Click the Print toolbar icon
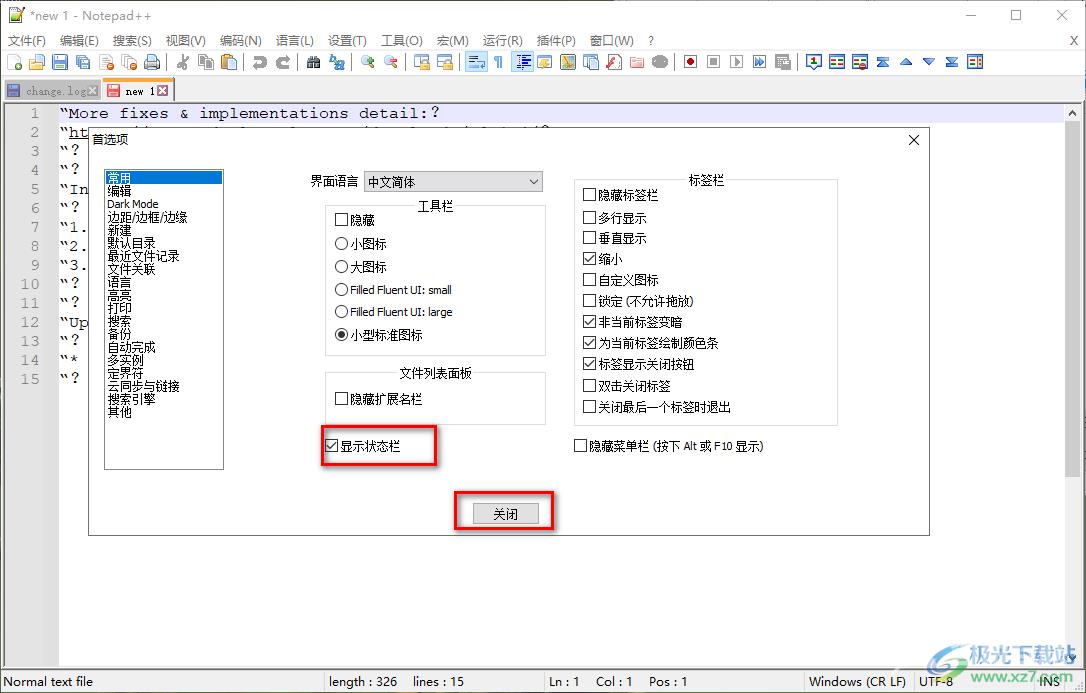 coord(152,62)
